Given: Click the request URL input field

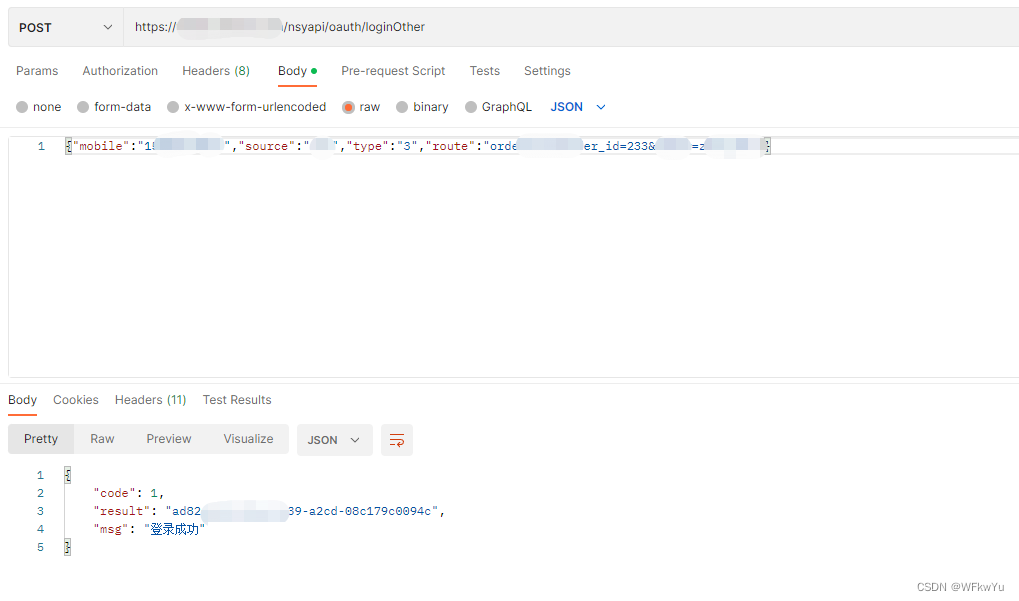Looking at the screenshot, I should tap(570, 27).
